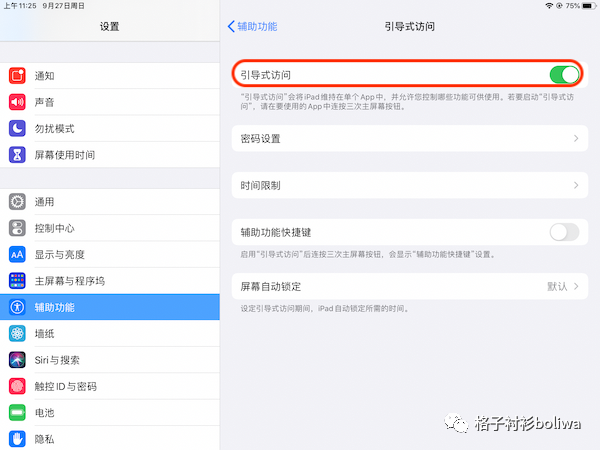Tap 时间限制 label
Image resolution: width=600 pixels, height=450 pixels.
(260, 186)
